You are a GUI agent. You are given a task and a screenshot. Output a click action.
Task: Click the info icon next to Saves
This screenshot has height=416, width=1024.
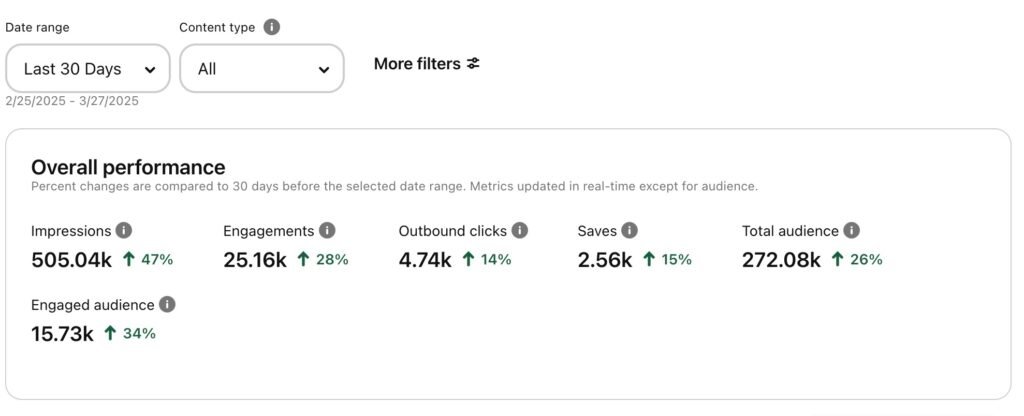pyautogui.click(x=630, y=231)
